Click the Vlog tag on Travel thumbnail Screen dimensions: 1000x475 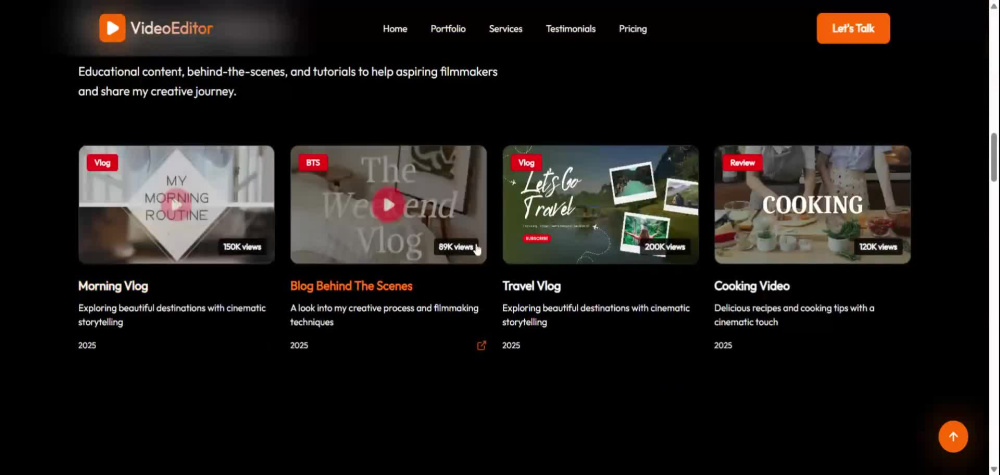coord(526,163)
